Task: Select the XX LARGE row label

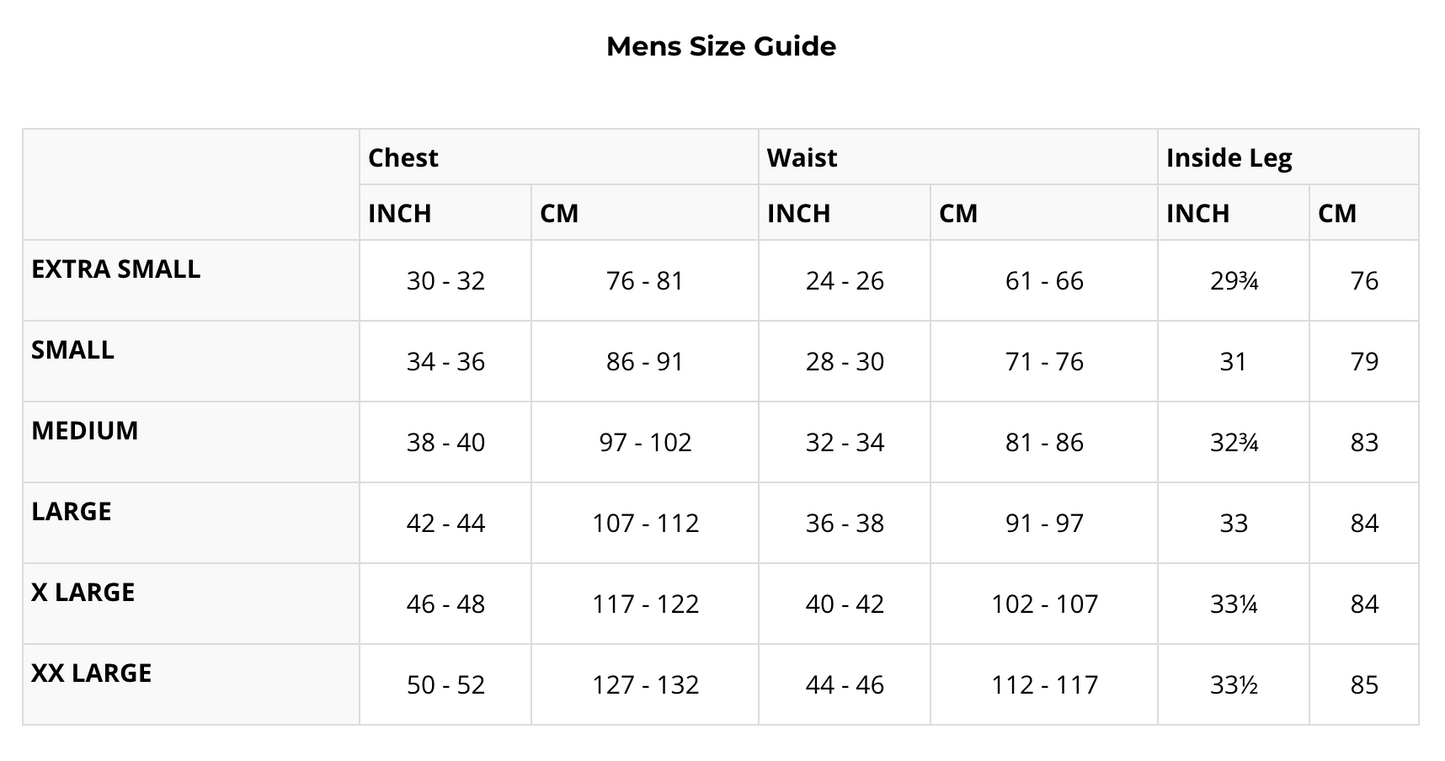Action: [92, 673]
